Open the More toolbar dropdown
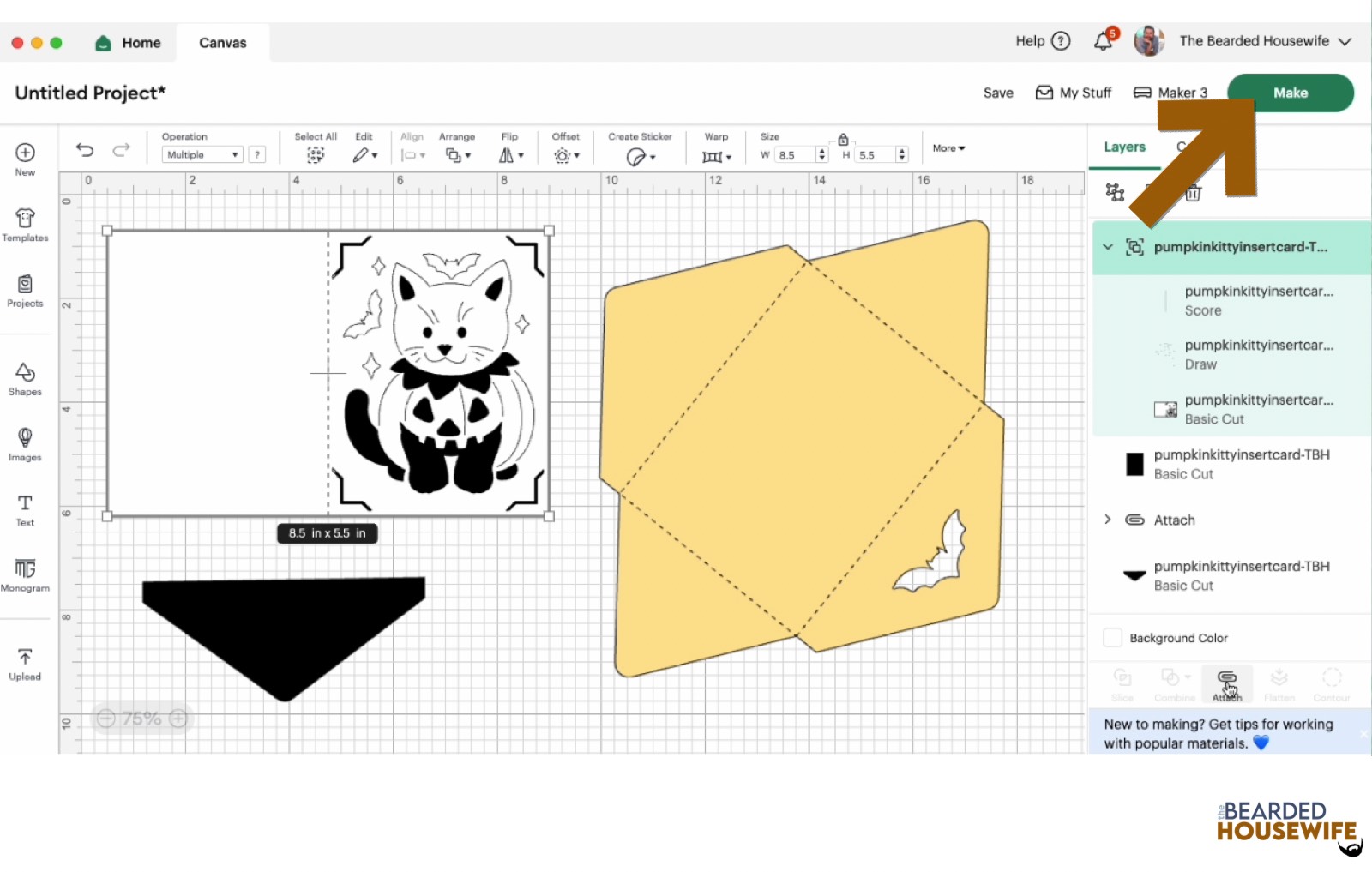This screenshot has width=1372, height=872. pyautogui.click(x=948, y=148)
